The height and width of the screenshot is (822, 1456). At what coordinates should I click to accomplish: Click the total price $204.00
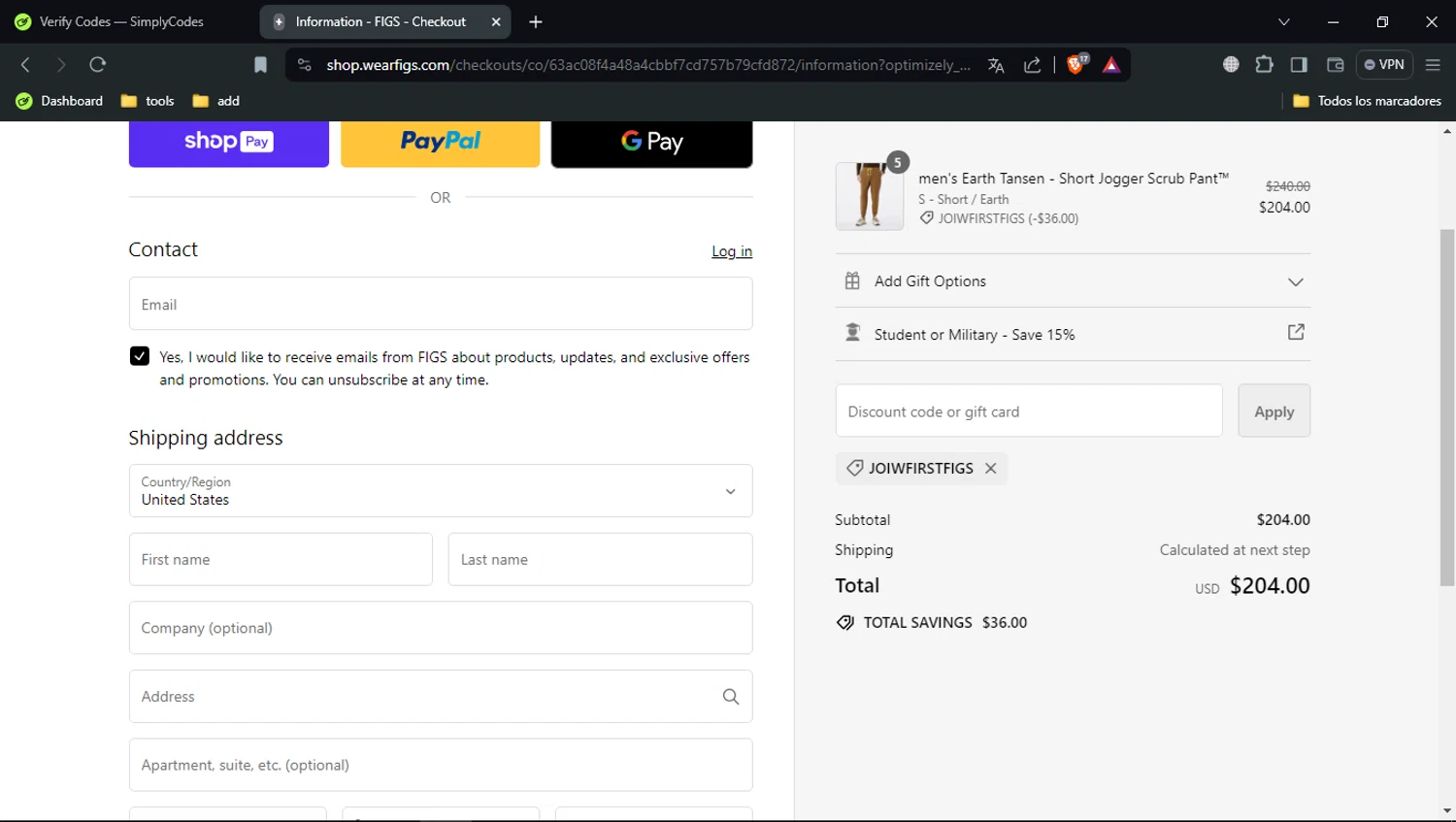coord(1270,586)
